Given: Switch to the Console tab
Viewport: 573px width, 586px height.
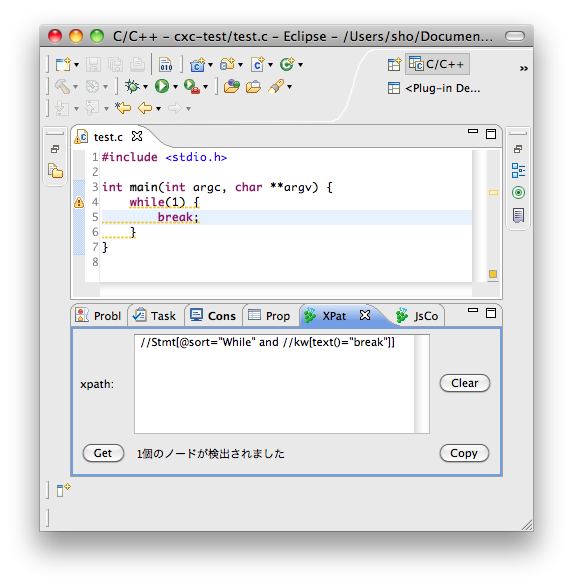Looking at the screenshot, I should click(213, 315).
